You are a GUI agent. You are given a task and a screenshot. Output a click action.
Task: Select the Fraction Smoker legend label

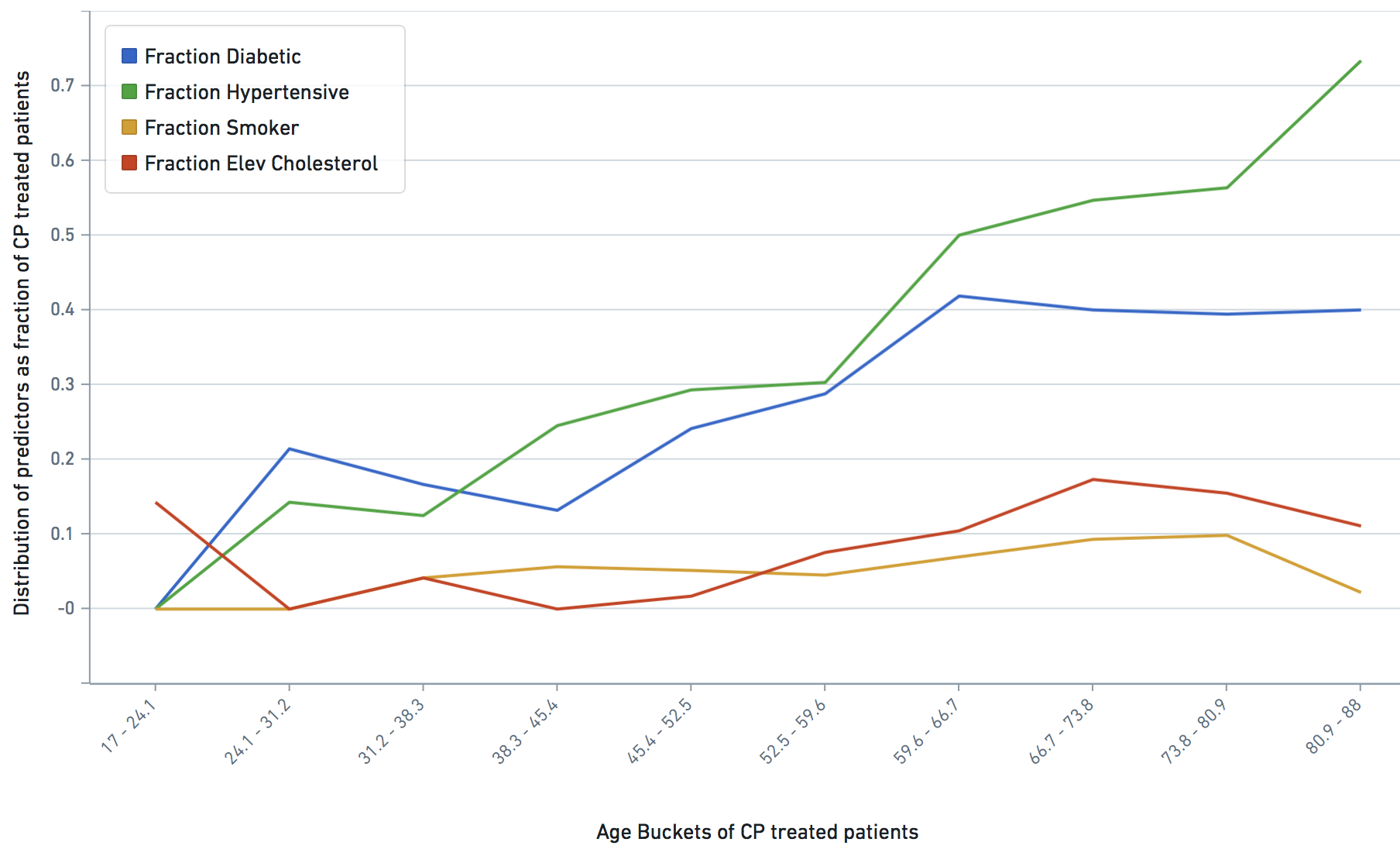tap(221, 128)
